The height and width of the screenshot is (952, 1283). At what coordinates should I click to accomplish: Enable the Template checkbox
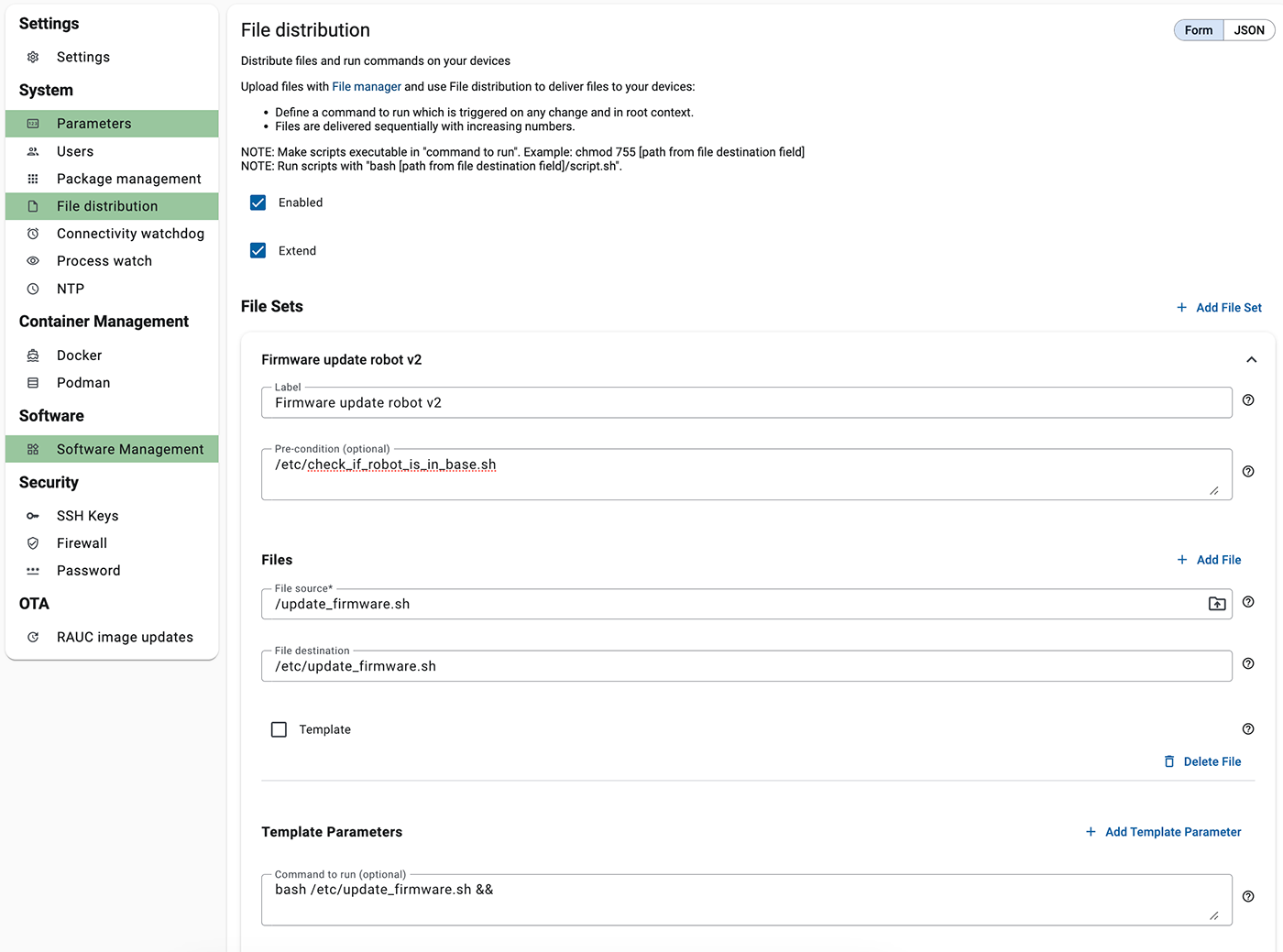(279, 729)
